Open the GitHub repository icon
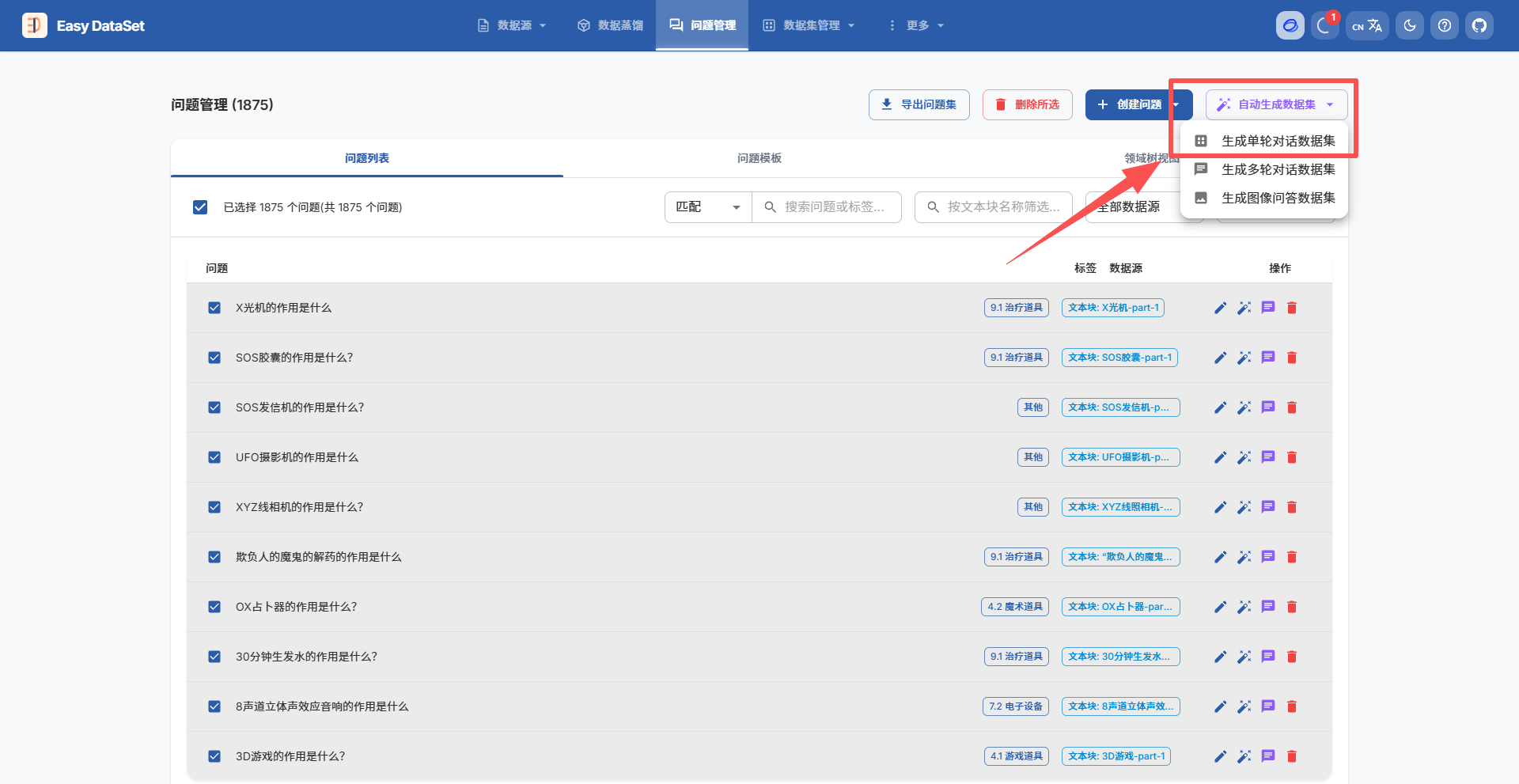The image size is (1519, 784). click(1479, 25)
